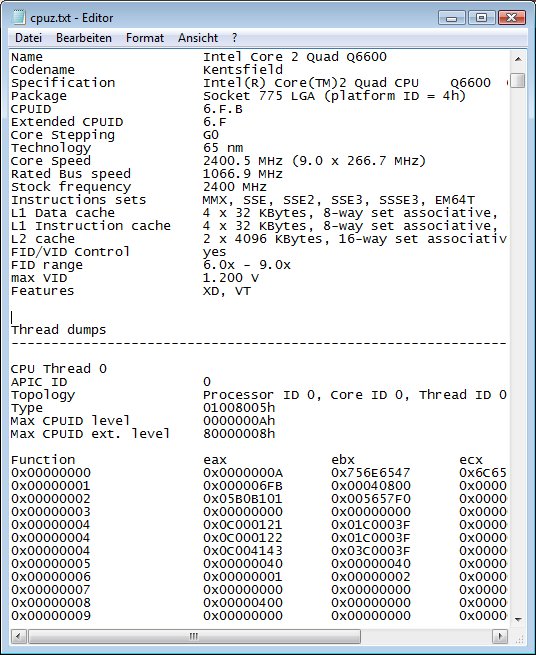Close the cpuz.txt Editor window
The height and width of the screenshot is (655, 536).
pos(511,18)
